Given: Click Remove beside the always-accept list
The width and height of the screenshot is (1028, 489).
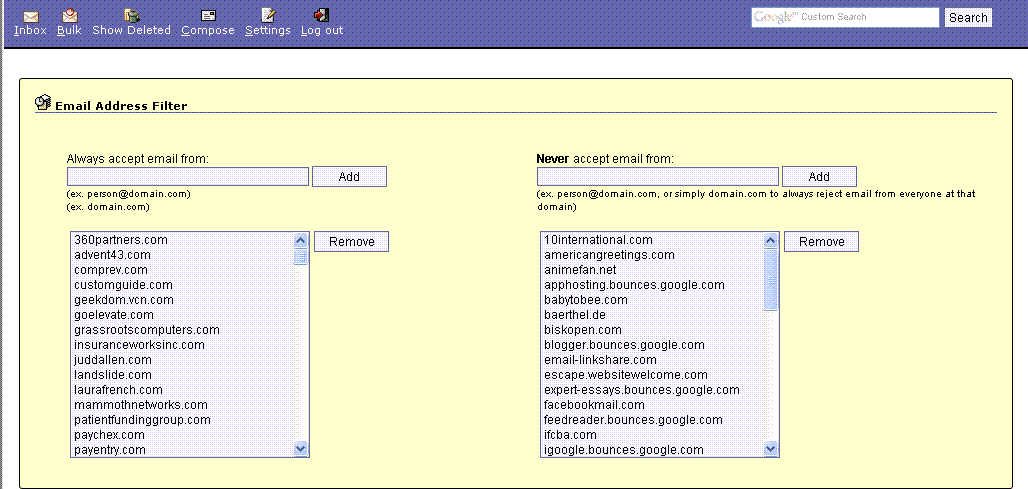Looking at the screenshot, I should 351,241.
